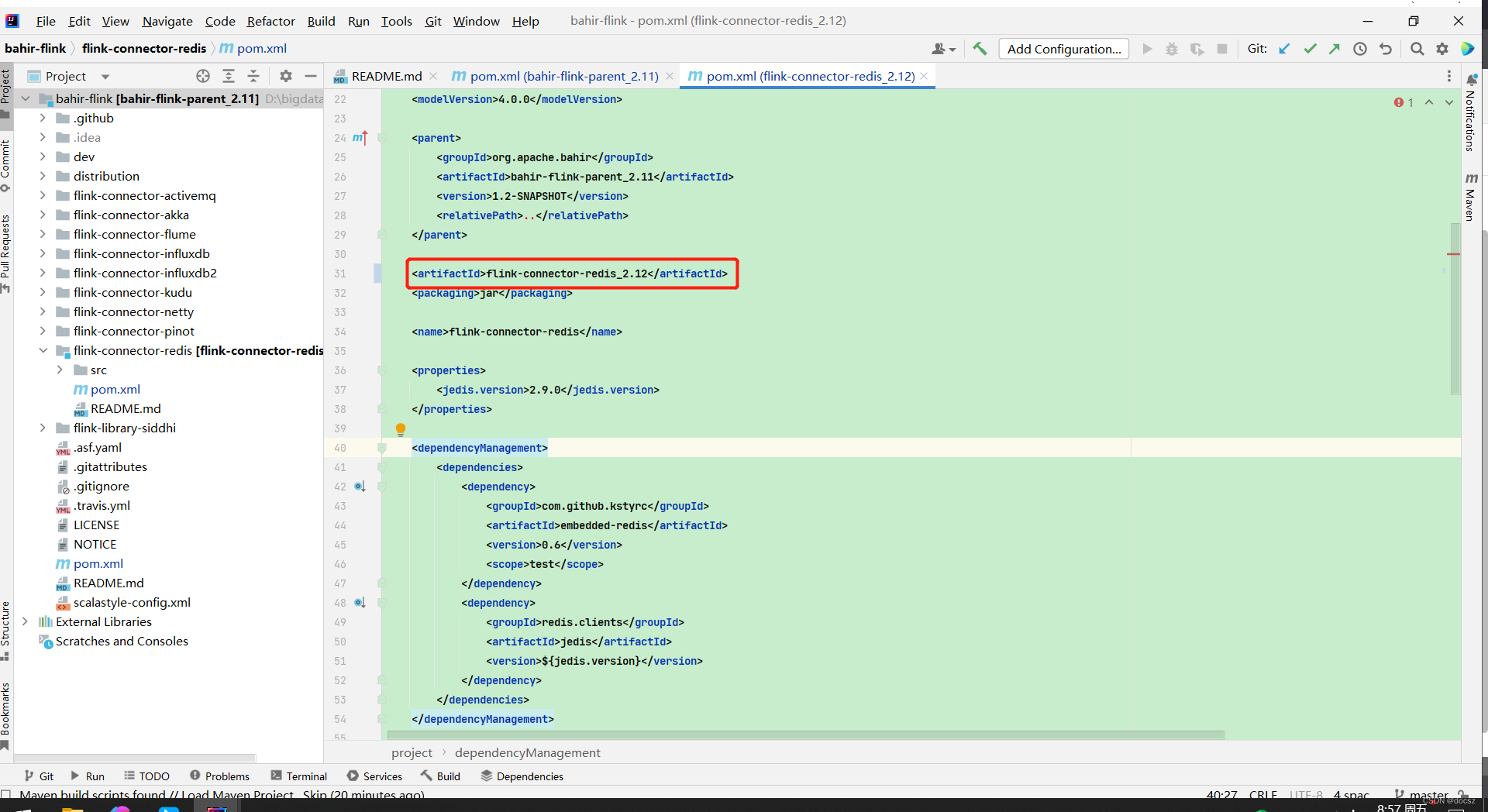Click the Git Update Project arrow icon

pos(1284,49)
